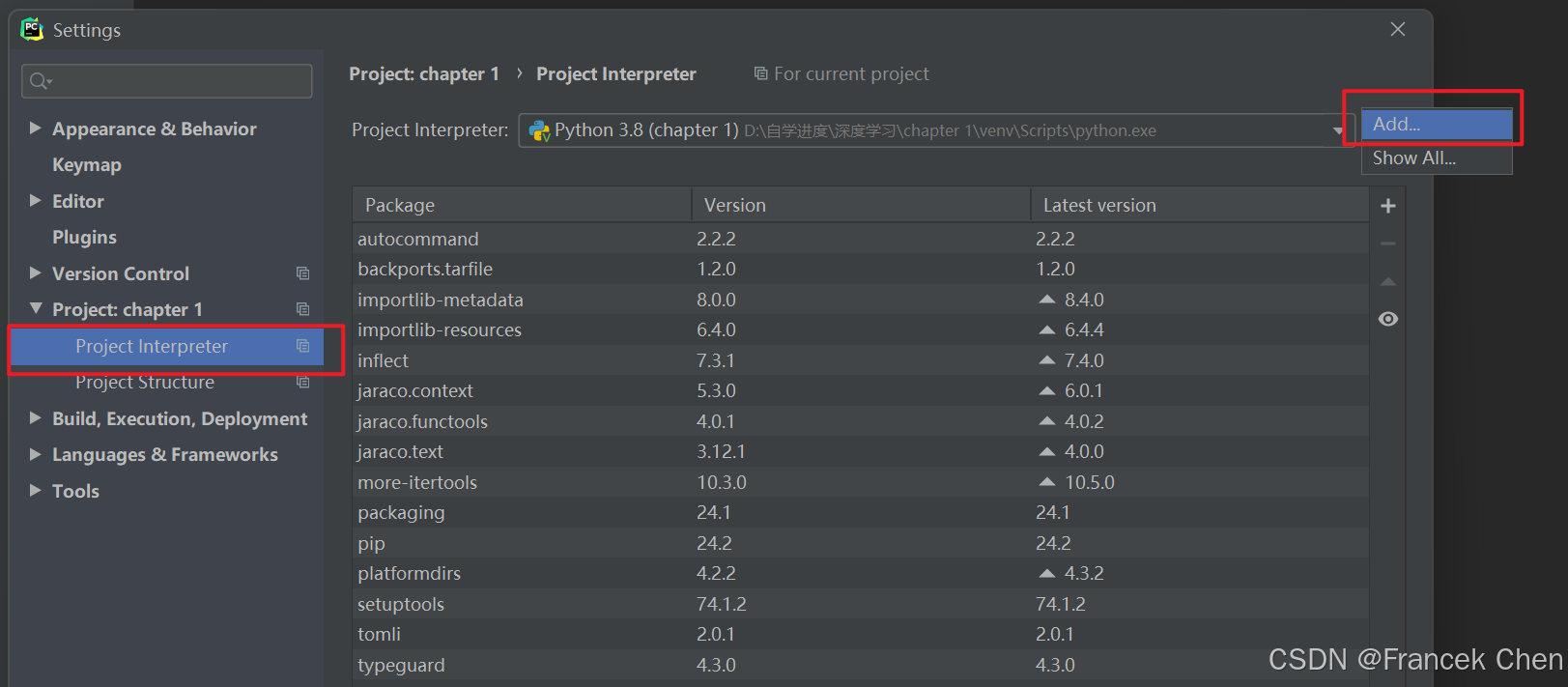Click latest version 10.5.0 of more-itertools
1568x687 pixels.
pyautogui.click(x=1090, y=482)
